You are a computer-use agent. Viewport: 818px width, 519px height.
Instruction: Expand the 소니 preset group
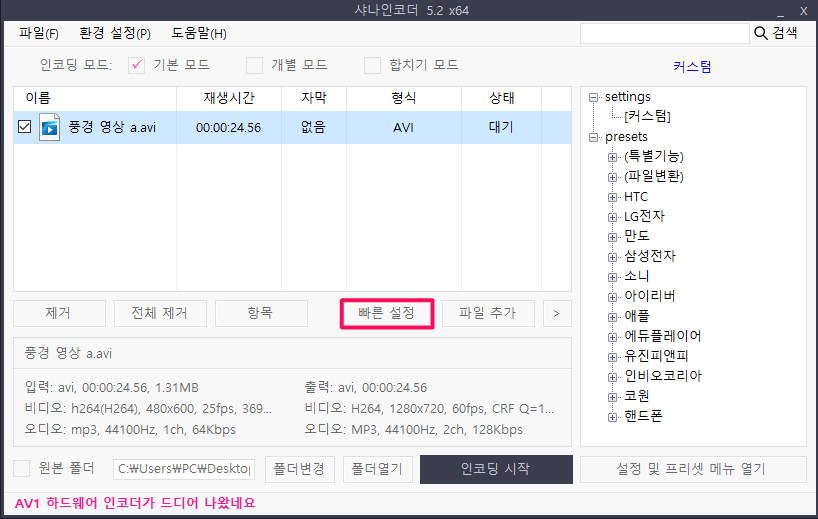pyautogui.click(x=612, y=277)
